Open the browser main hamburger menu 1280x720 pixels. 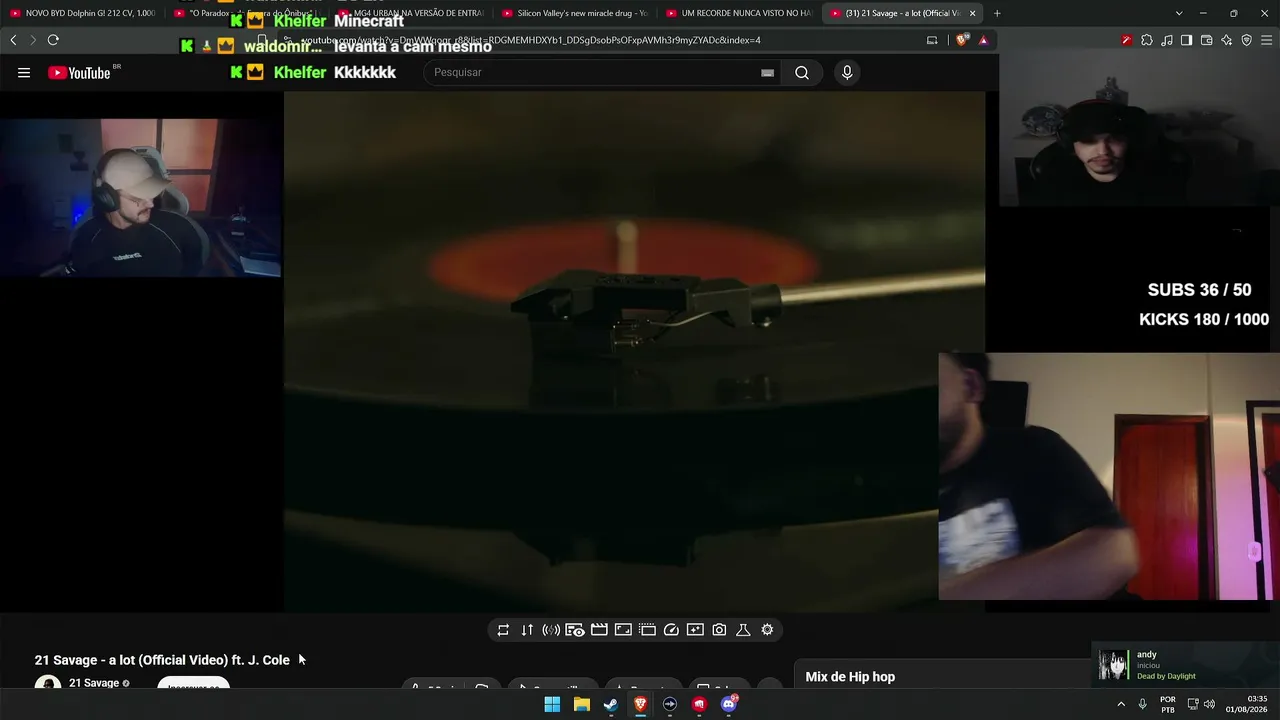1267,40
